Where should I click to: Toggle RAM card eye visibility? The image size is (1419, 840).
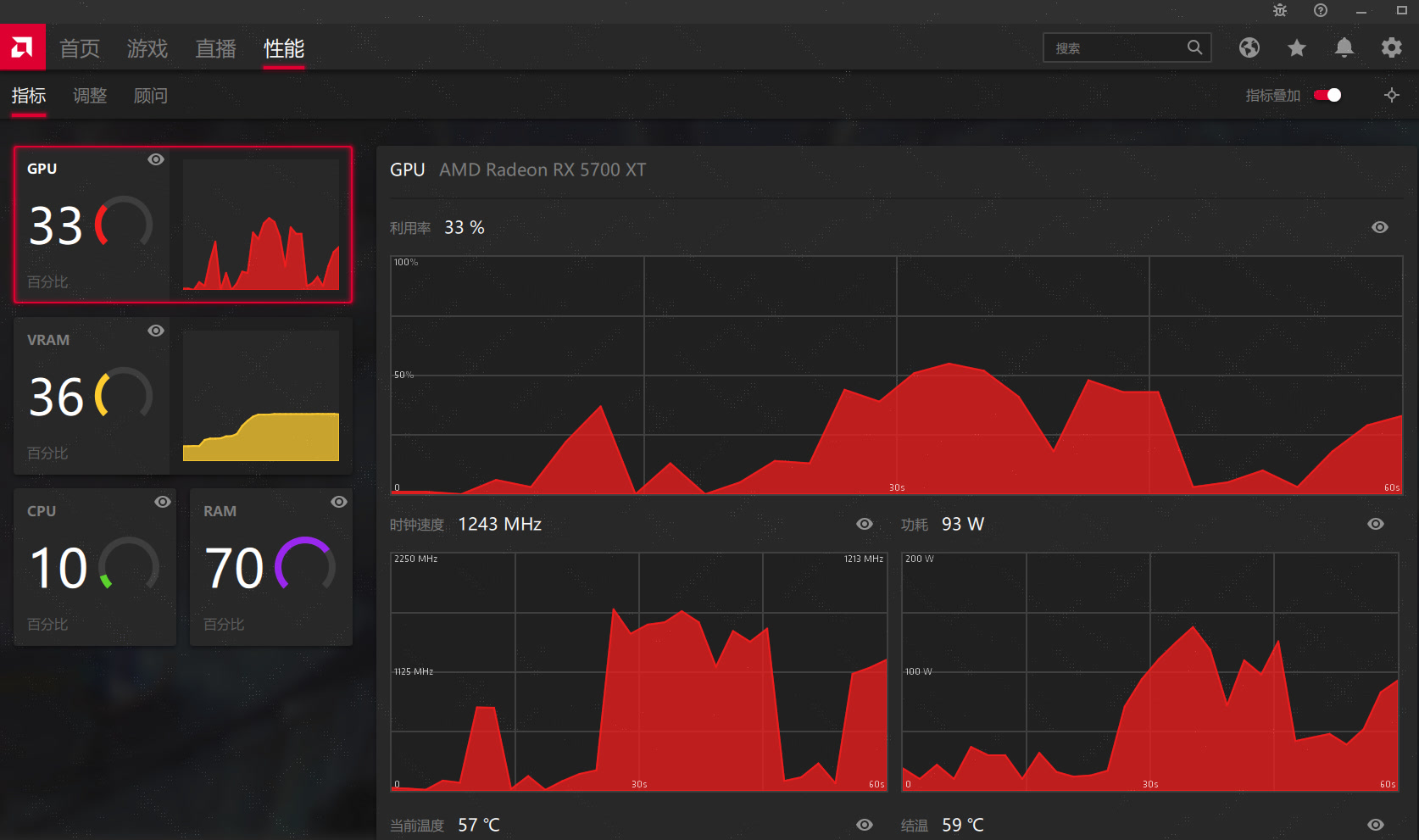coord(339,502)
